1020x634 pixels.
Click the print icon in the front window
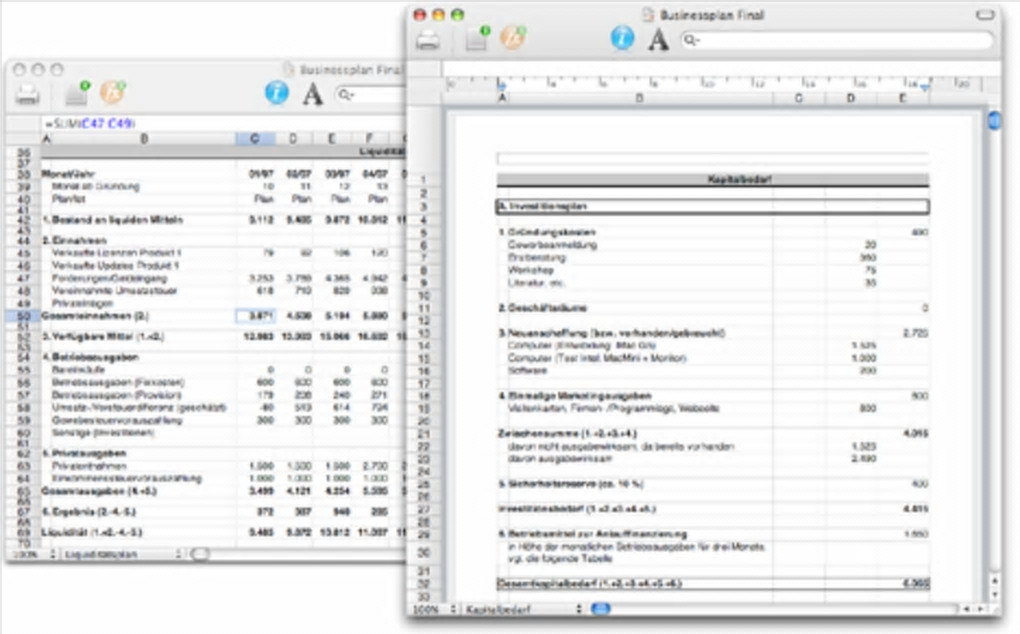(x=428, y=40)
